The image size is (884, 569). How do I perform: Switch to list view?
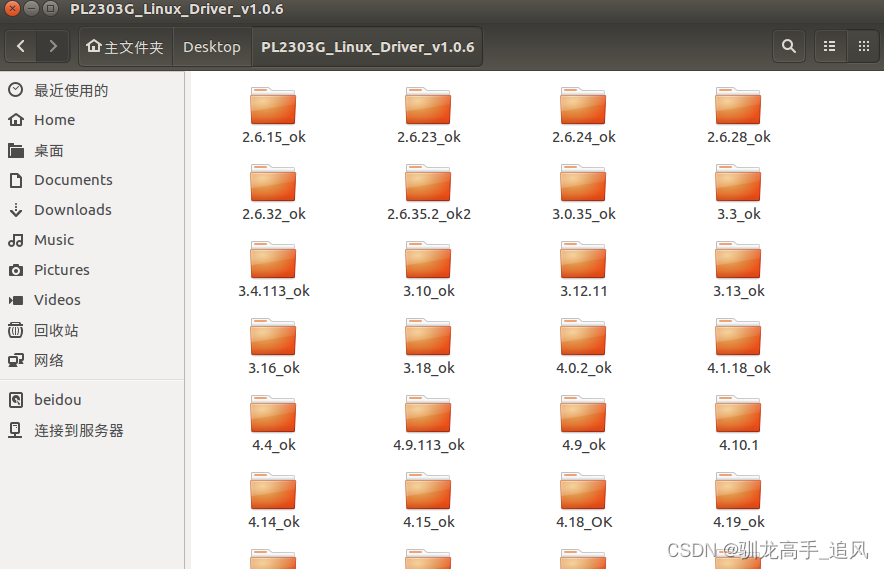tap(829, 46)
